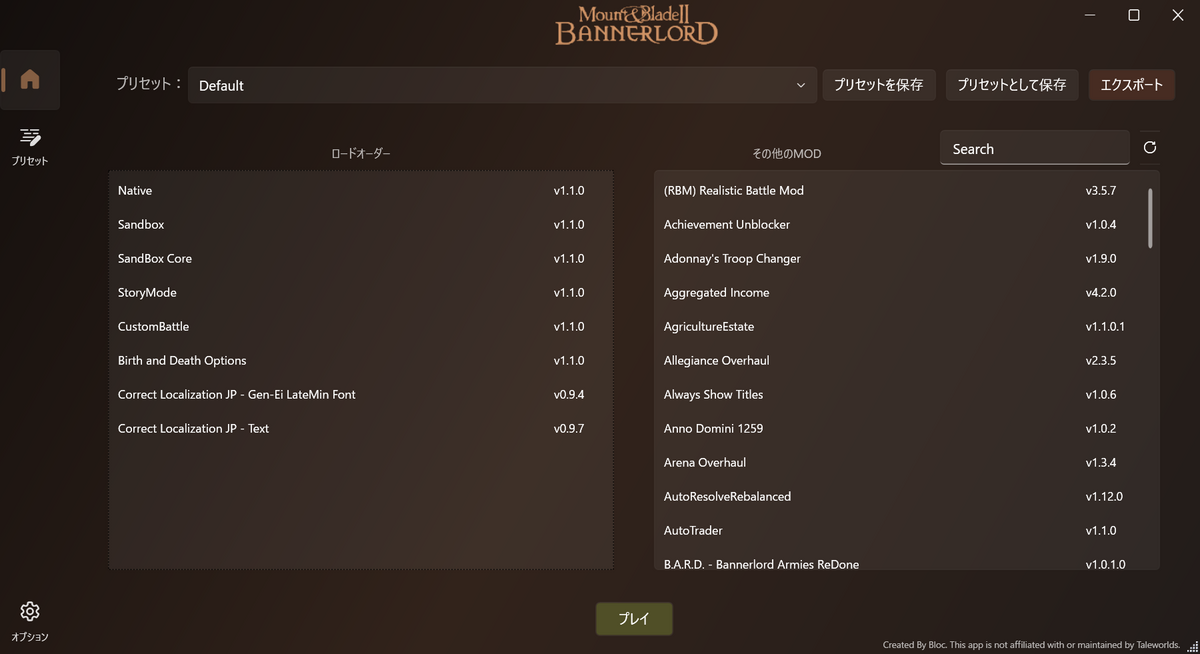
Task: Expand the Default preset dropdown
Action: [799, 85]
